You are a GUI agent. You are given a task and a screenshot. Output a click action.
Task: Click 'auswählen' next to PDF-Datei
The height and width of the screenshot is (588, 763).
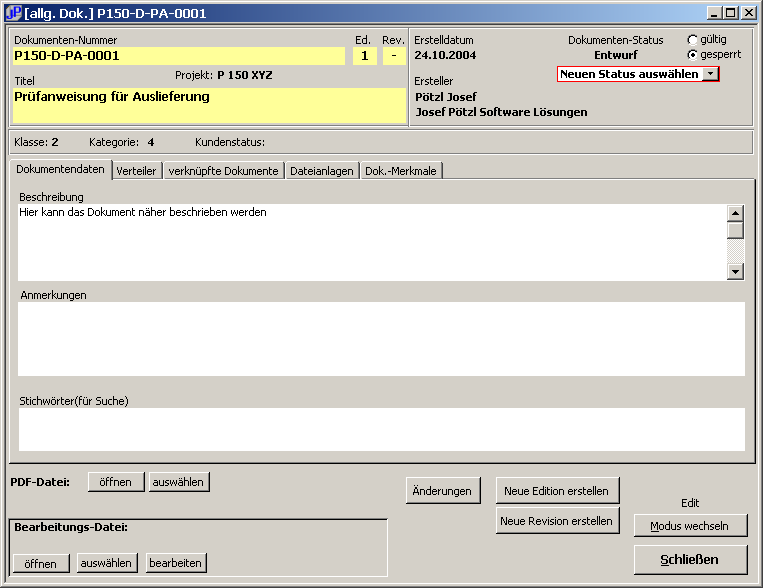pyautogui.click(x=179, y=482)
